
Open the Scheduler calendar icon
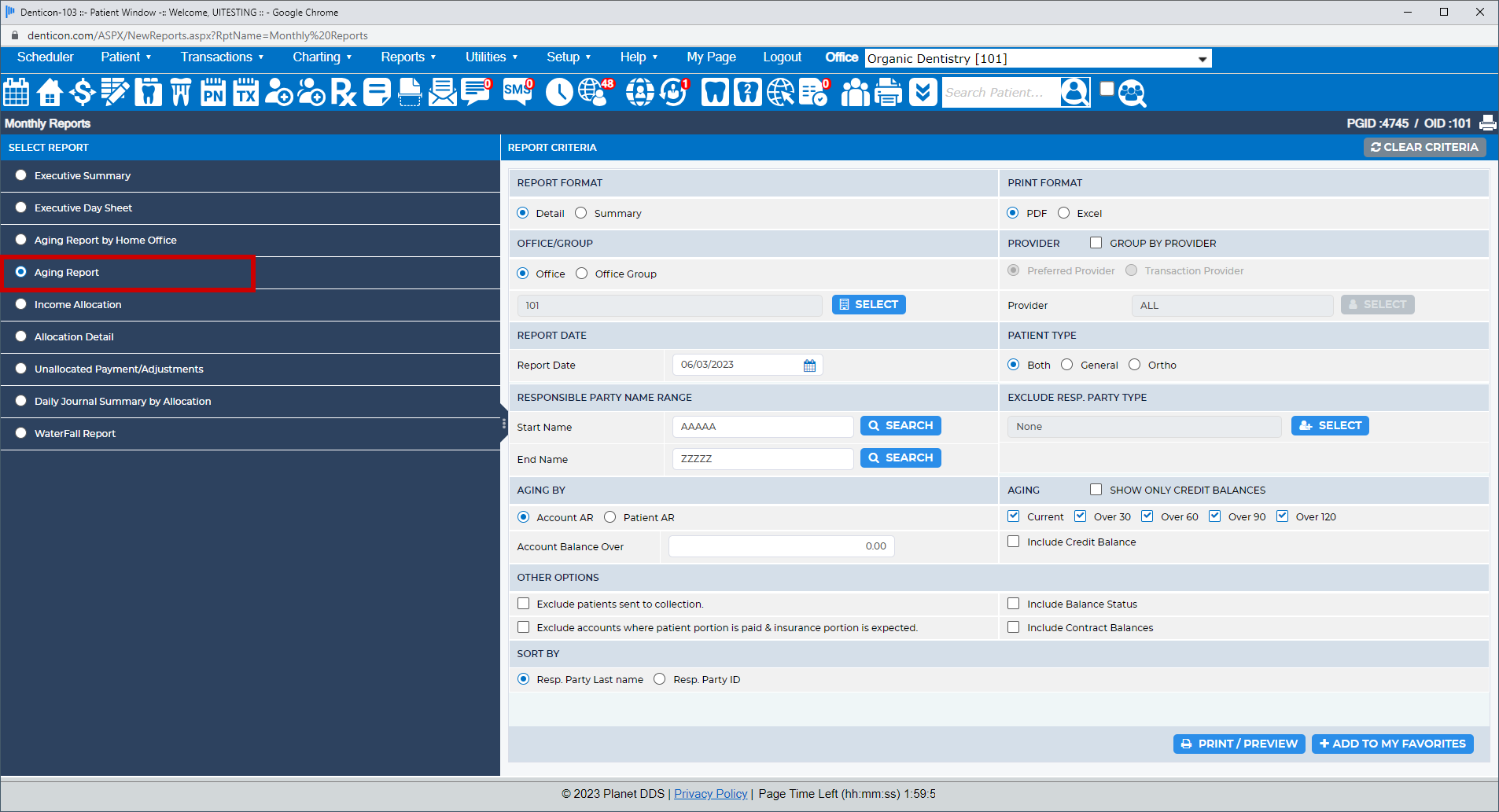pyautogui.click(x=16, y=92)
